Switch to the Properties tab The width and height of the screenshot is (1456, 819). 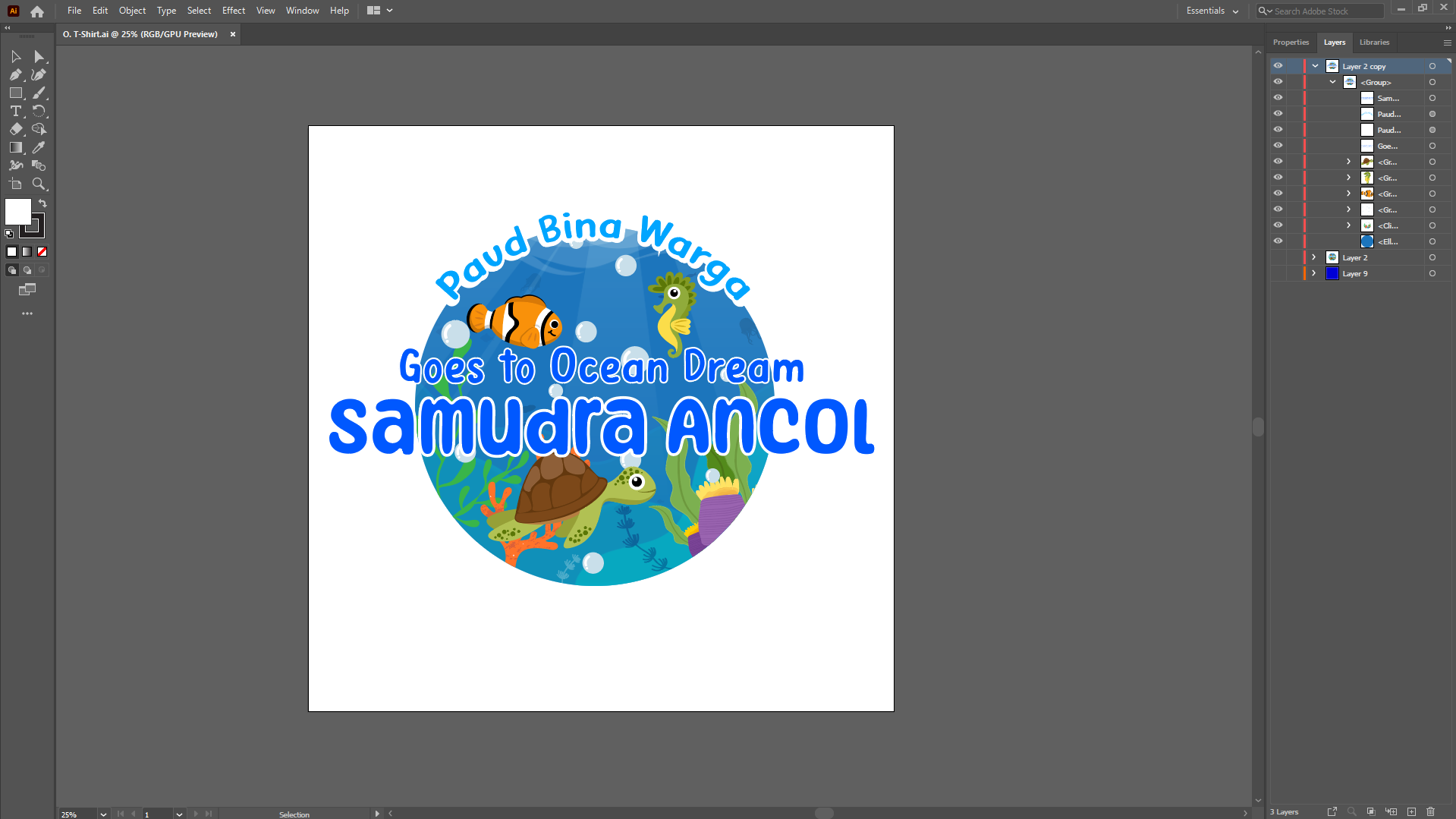(x=1291, y=43)
